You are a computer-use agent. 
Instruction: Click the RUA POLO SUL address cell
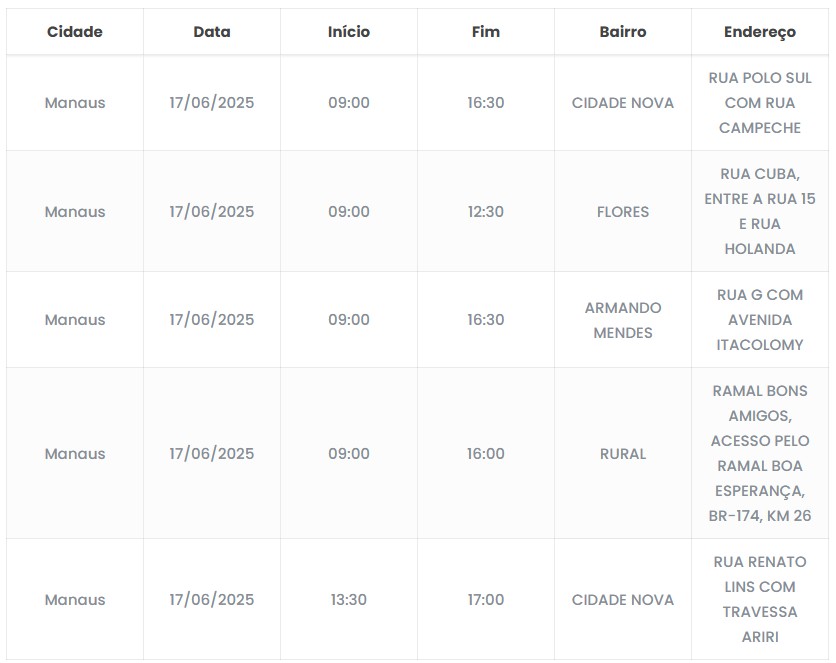point(760,103)
